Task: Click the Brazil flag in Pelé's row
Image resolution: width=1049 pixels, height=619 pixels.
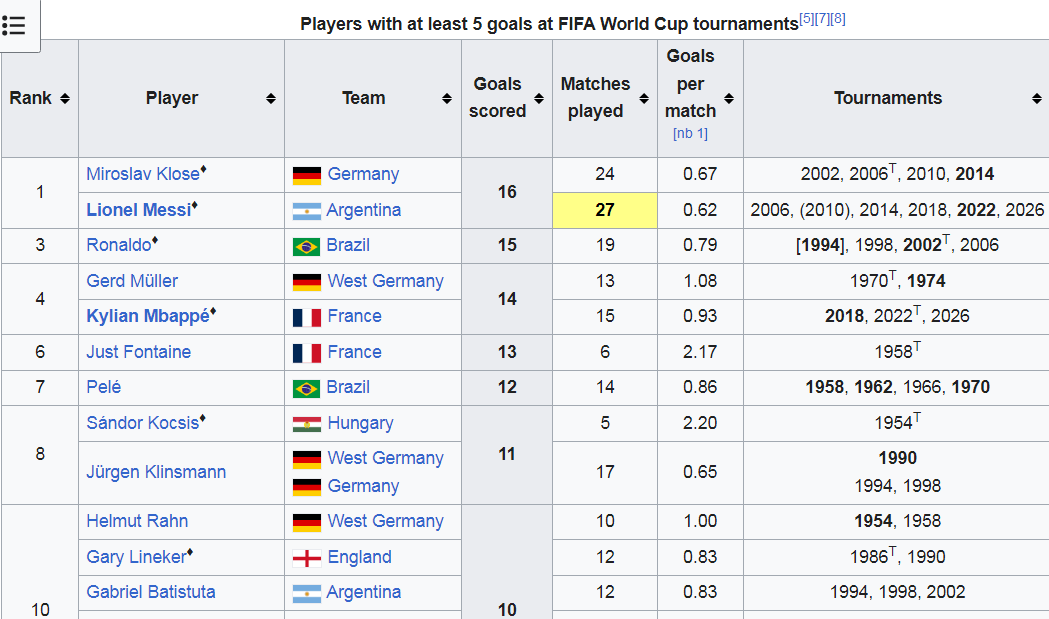Action: pos(306,388)
